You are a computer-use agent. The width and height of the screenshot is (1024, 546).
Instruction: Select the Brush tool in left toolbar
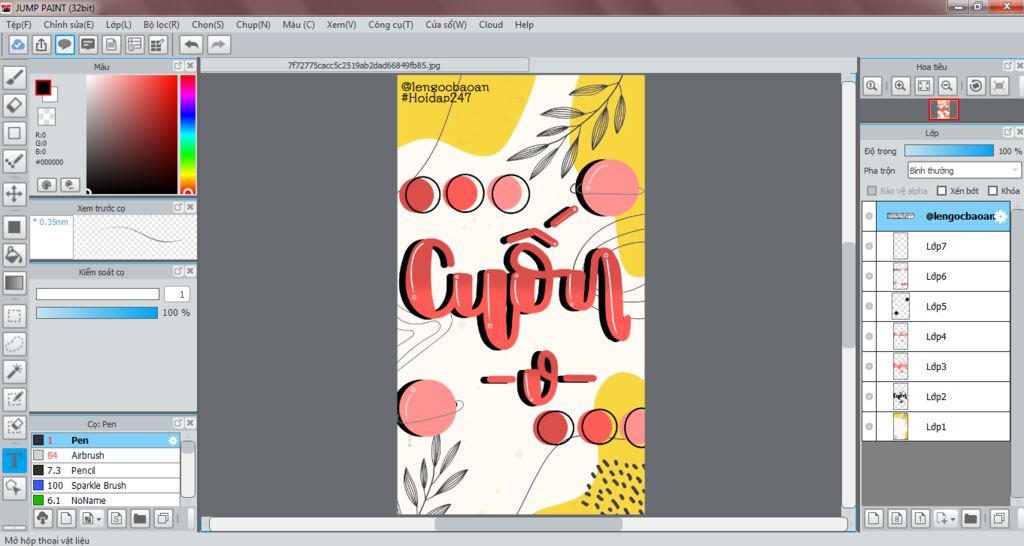point(14,78)
